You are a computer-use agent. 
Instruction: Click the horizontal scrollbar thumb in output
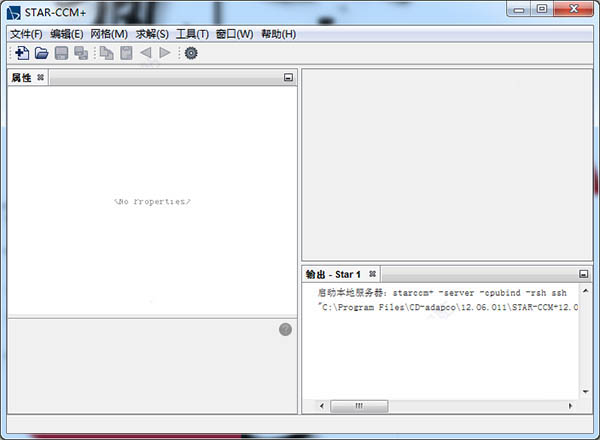[359, 406]
